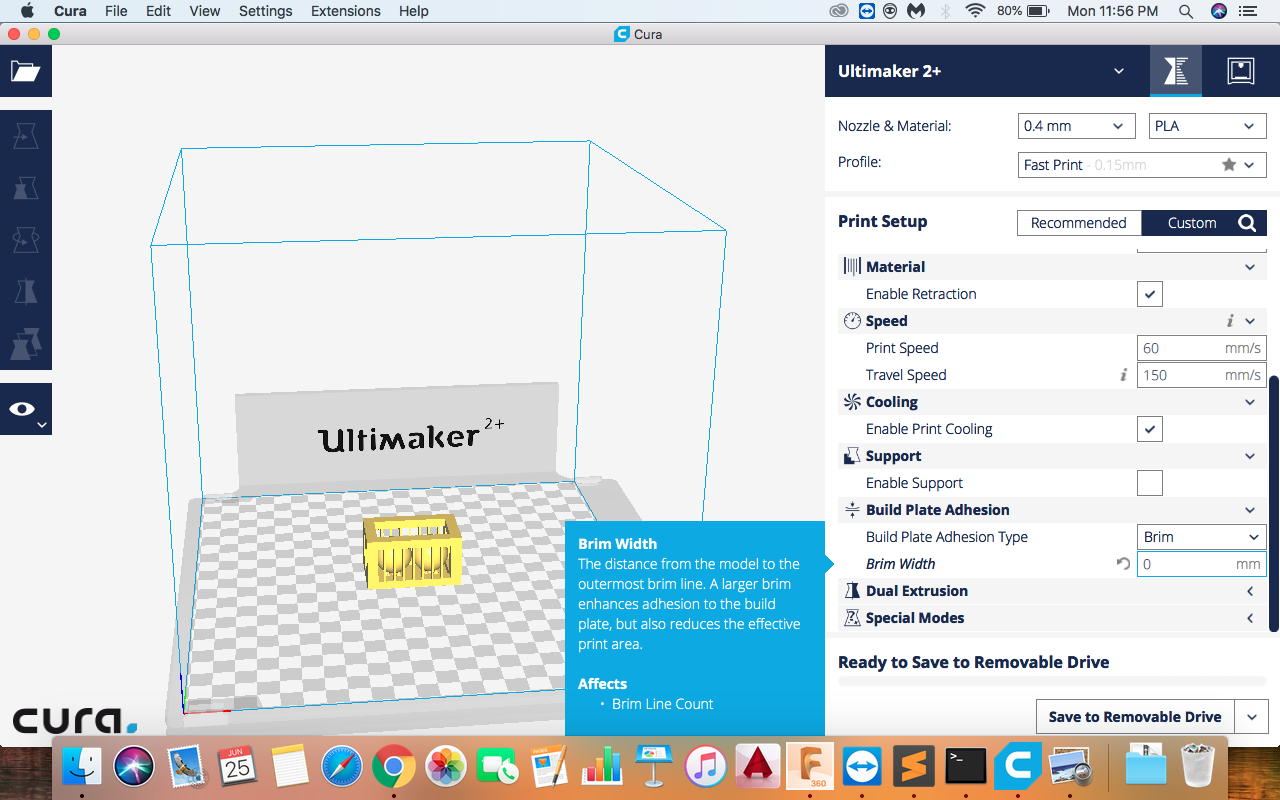Open AutoCAD from the Dock

[758, 767]
